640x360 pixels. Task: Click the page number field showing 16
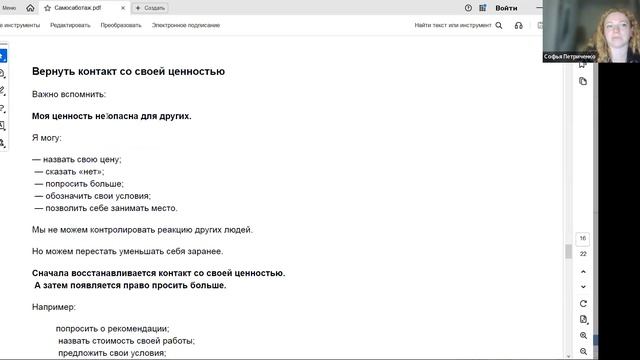click(583, 238)
